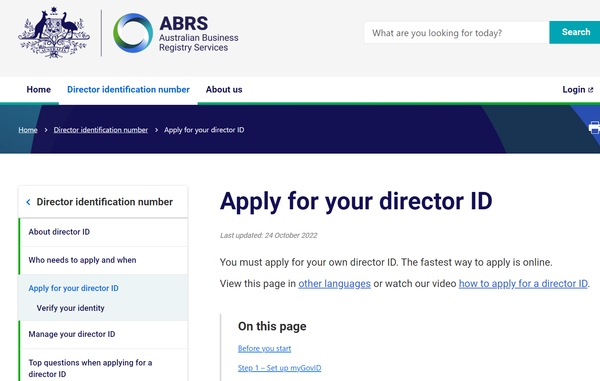The width and height of the screenshot is (600, 381).
Task: Select sidebar item Apply for your director ID
Action: coord(73,288)
